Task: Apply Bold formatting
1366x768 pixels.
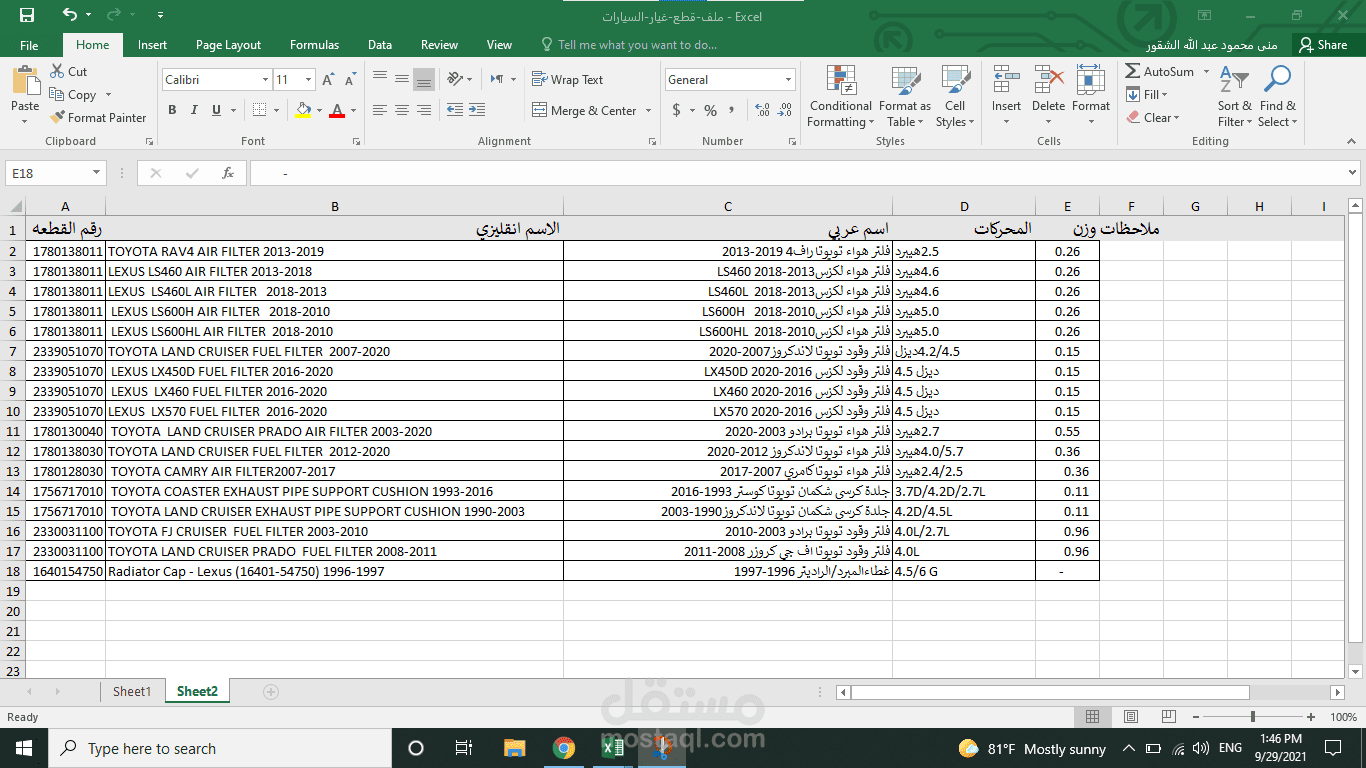Action: tap(172, 110)
